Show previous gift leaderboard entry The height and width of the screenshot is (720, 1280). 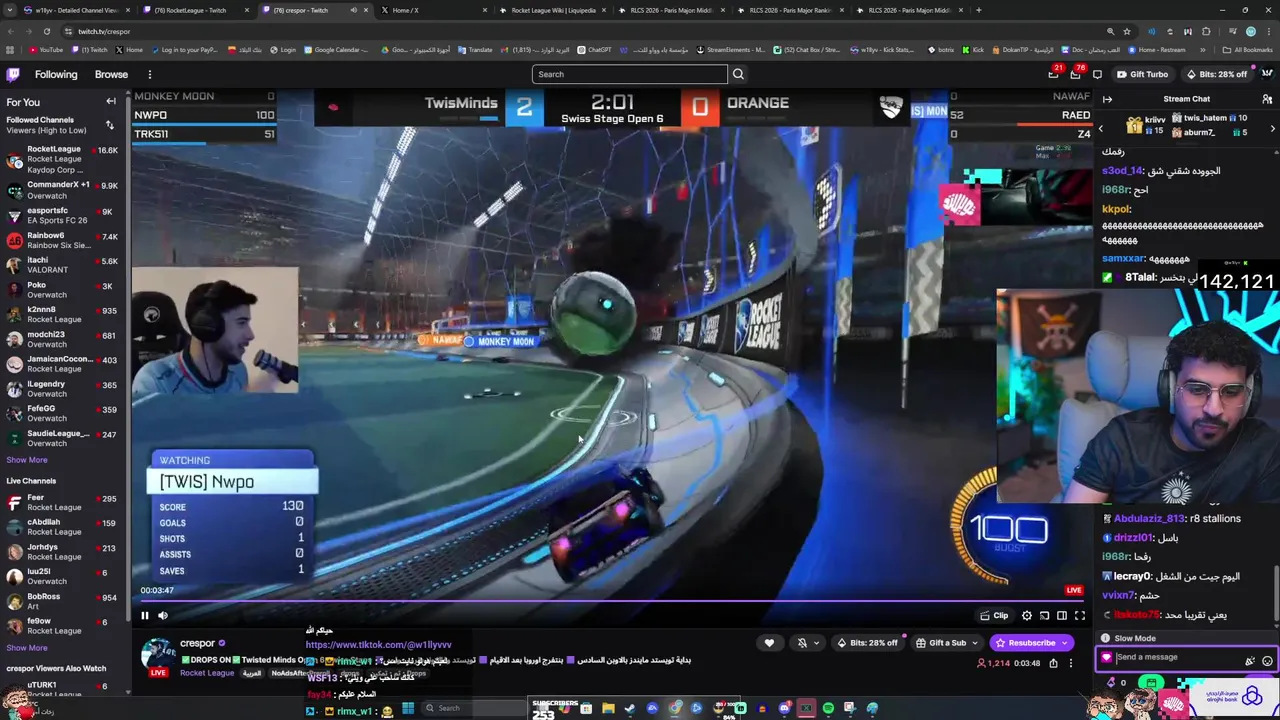tap(1101, 128)
